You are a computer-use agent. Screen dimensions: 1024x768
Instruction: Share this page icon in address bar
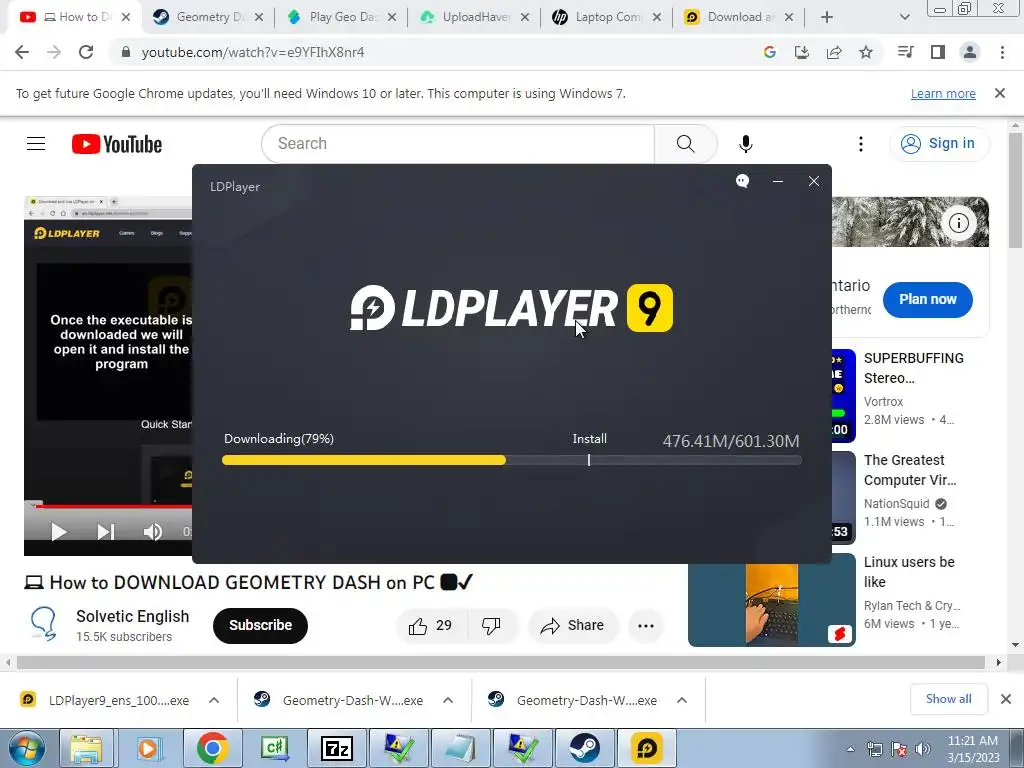[834, 52]
